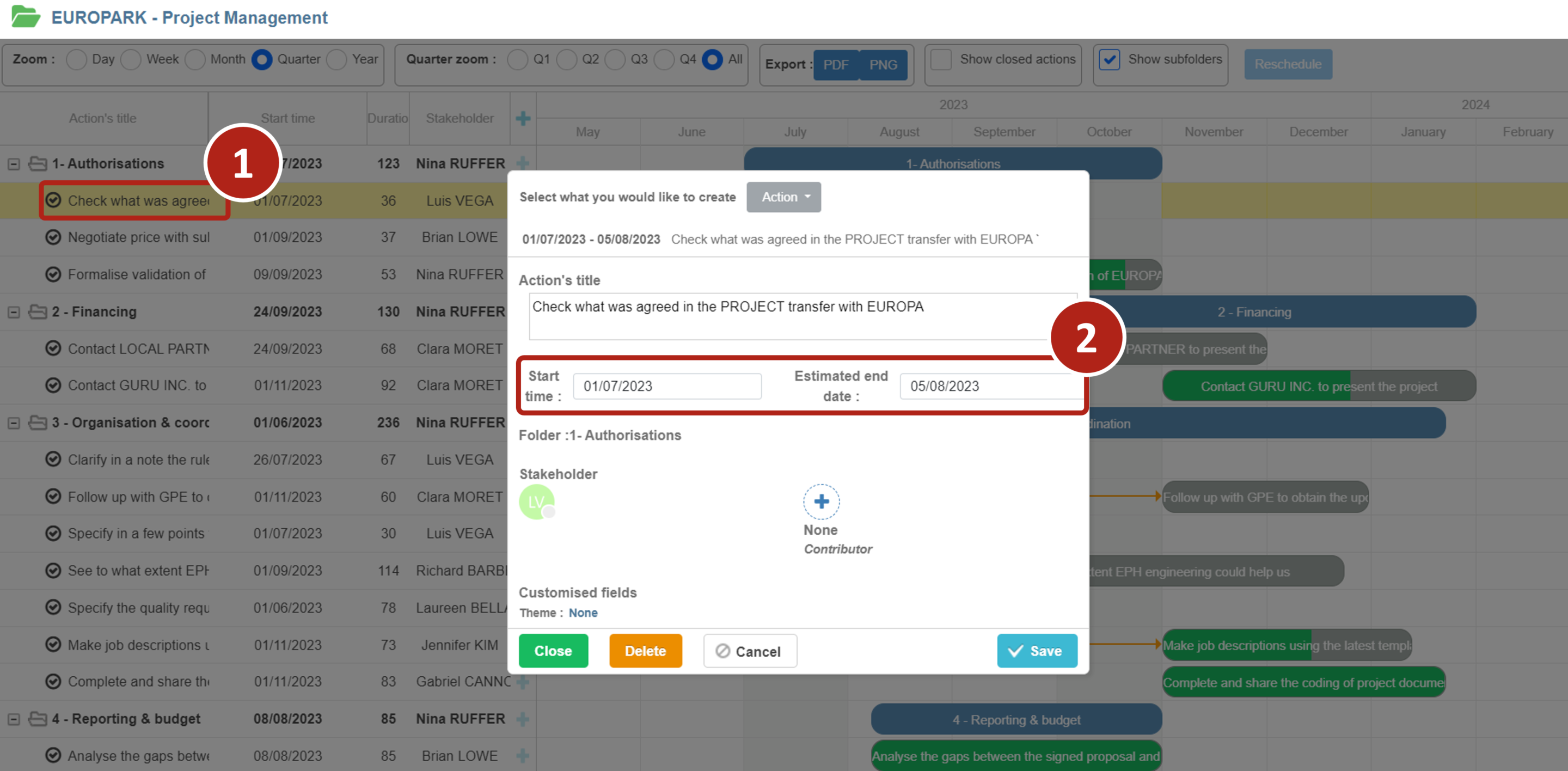Click the plus icon in the column header
The image size is (1568, 771).
522,119
